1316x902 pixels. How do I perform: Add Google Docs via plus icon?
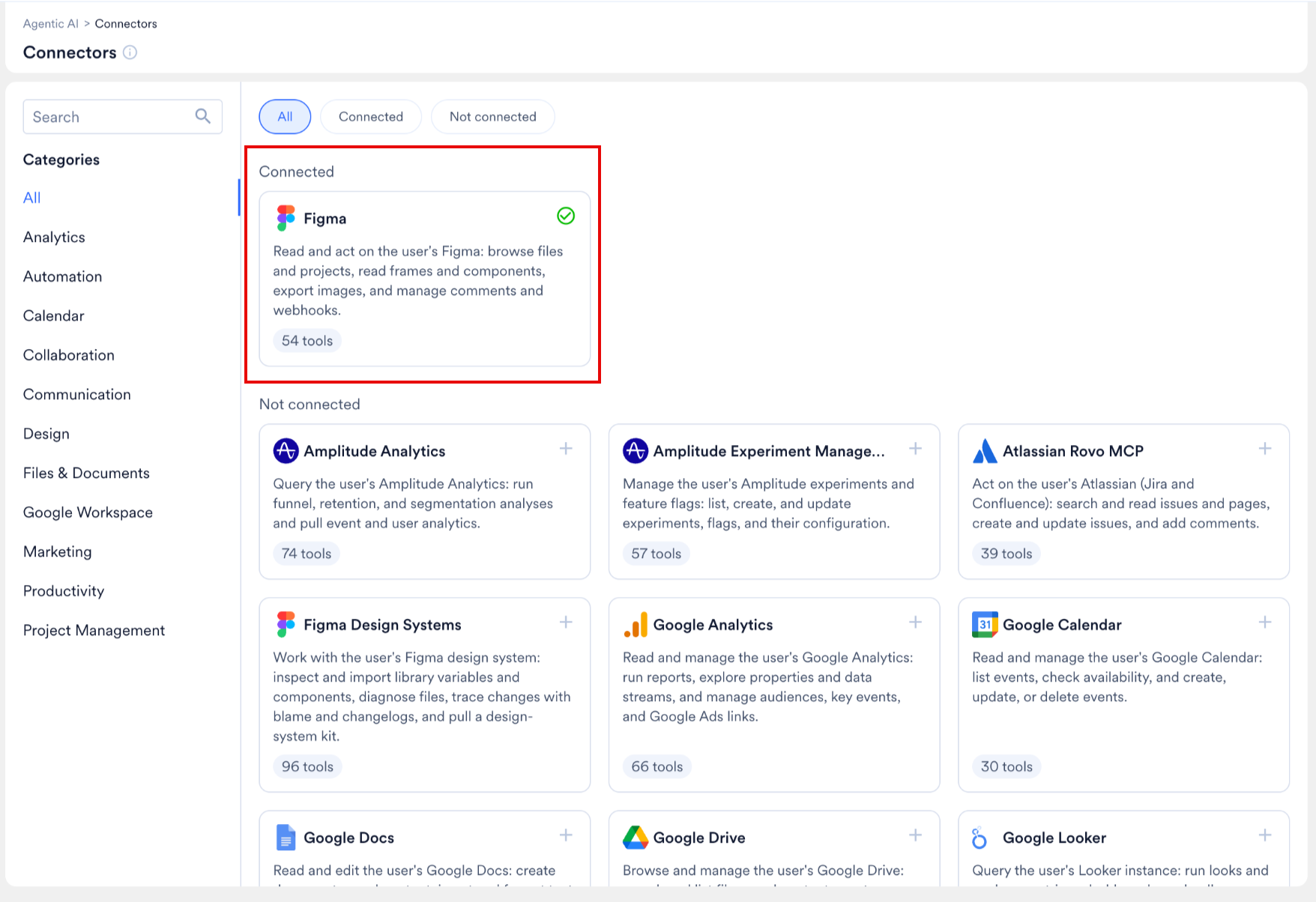click(x=566, y=835)
